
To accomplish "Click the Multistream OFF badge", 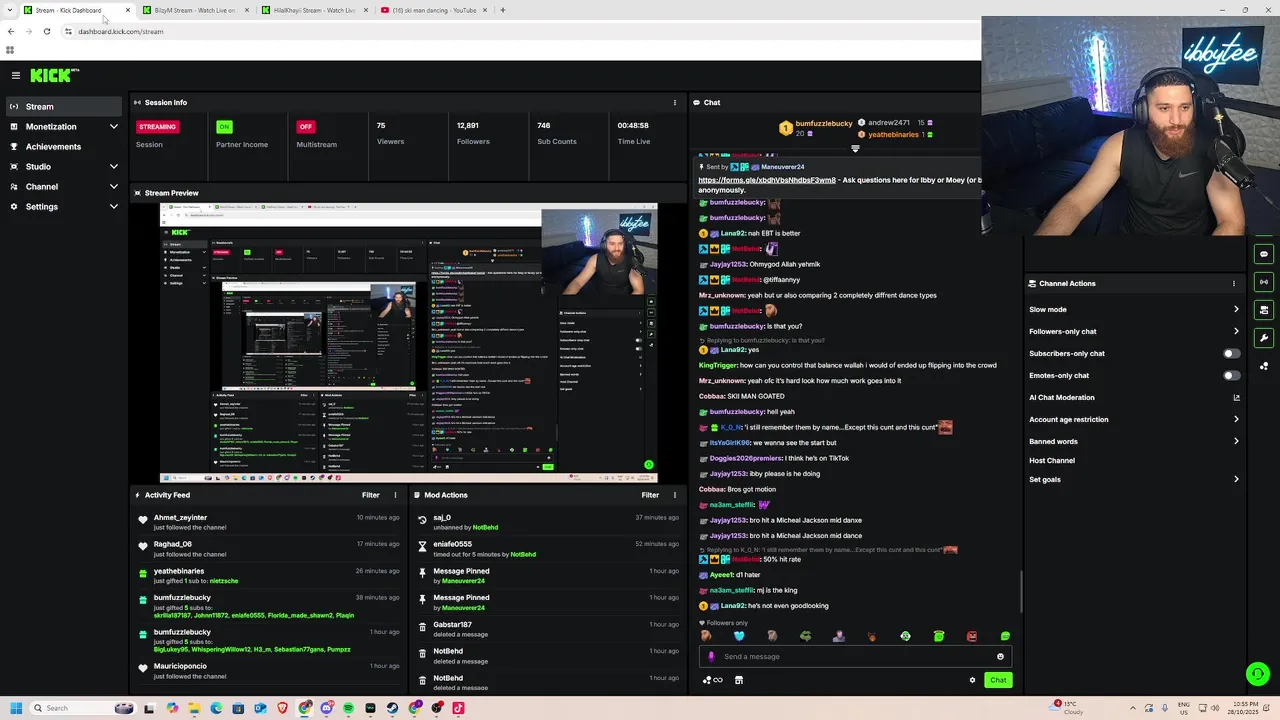I will tap(306, 127).
